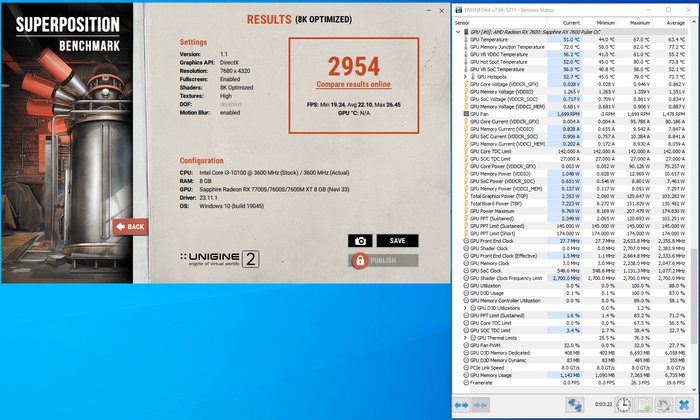Collapse the GPU [#0] AMD Radeon RX 7600 group
The width and height of the screenshot is (700, 420).
(458, 32)
